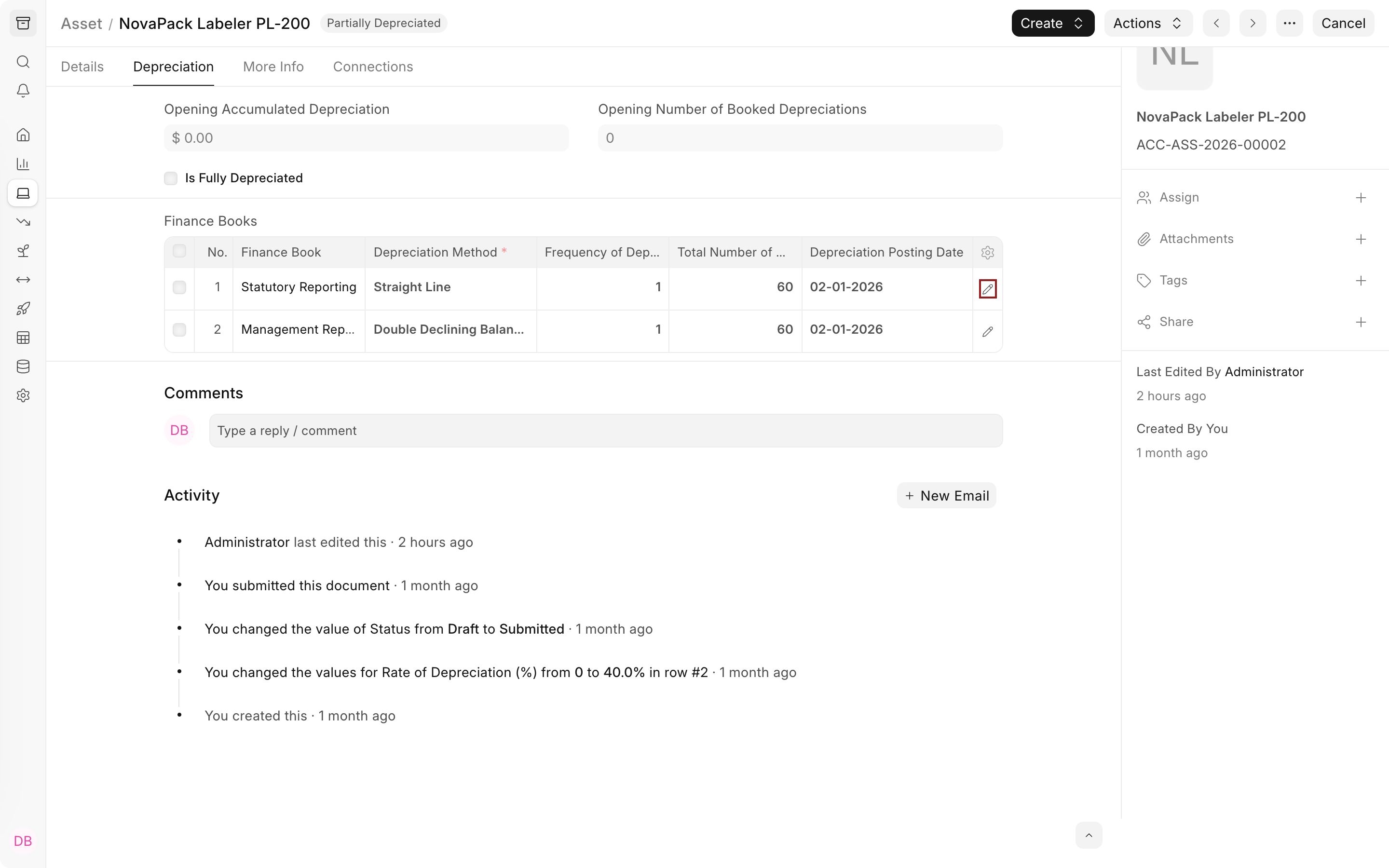Open Finance Books table settings gear

click(987, 253)
